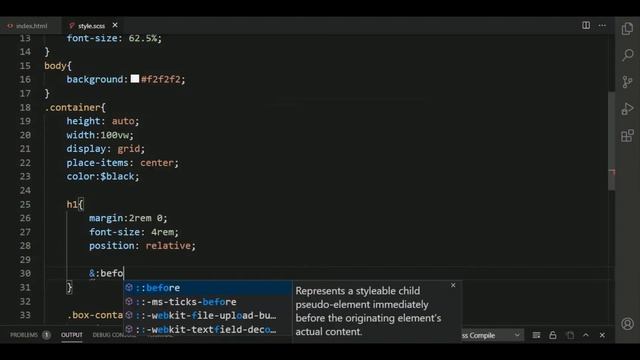
Task: Click the #f2f2f2 color swatch
Action: (135, 79)
